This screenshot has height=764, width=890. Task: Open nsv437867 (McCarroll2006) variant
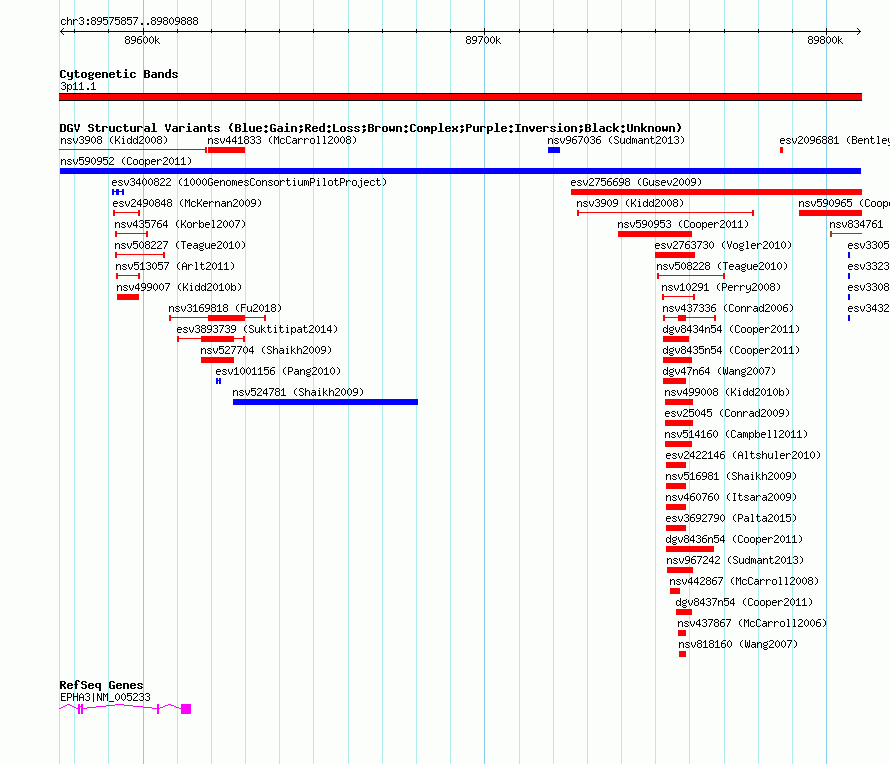(x=752, y=623)
